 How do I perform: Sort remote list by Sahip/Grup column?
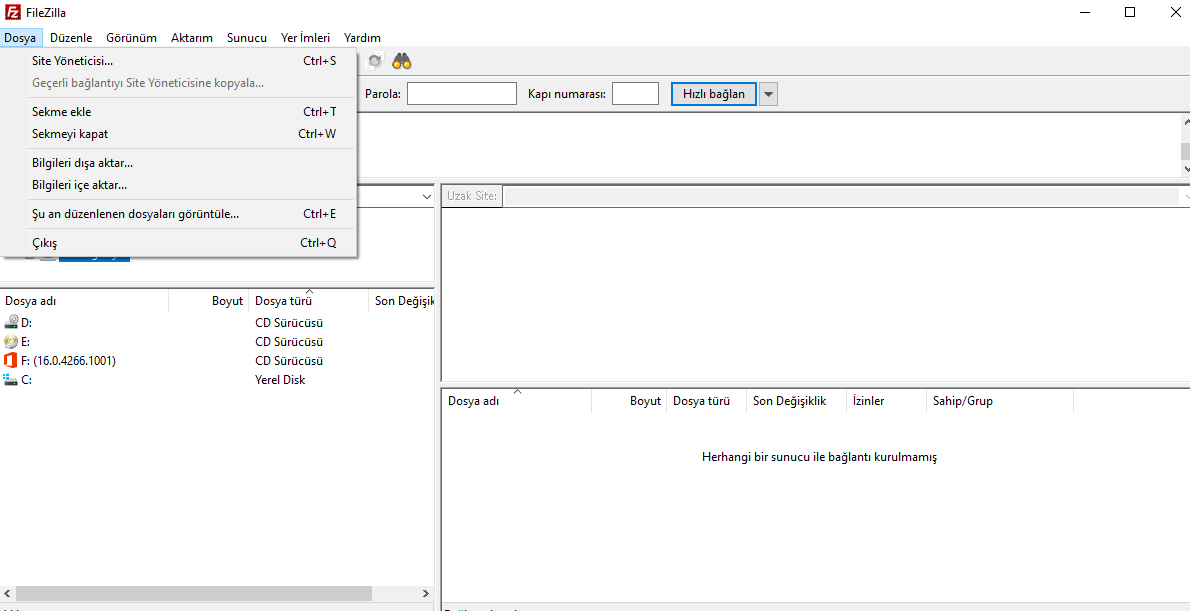(x=1000, y=401)
